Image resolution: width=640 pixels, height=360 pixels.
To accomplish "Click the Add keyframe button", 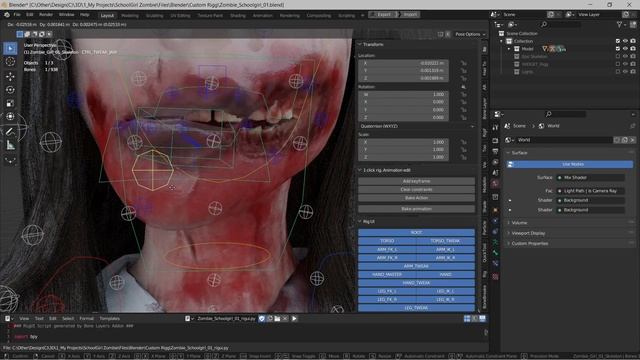I will coord(416,181).
